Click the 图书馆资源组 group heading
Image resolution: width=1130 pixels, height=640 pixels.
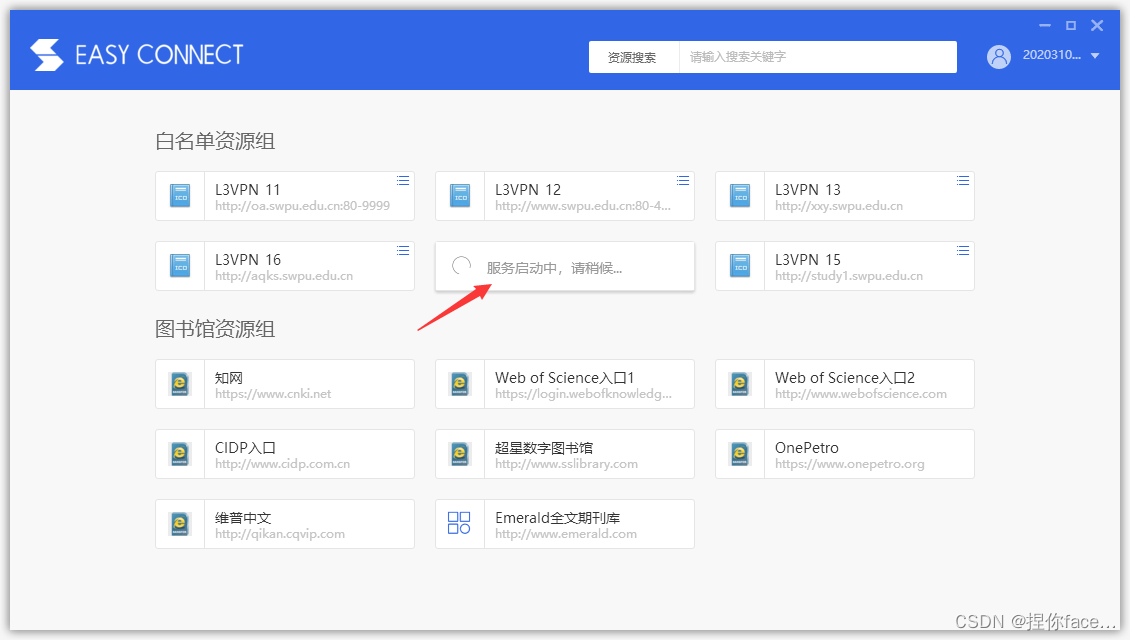[215, 329]
